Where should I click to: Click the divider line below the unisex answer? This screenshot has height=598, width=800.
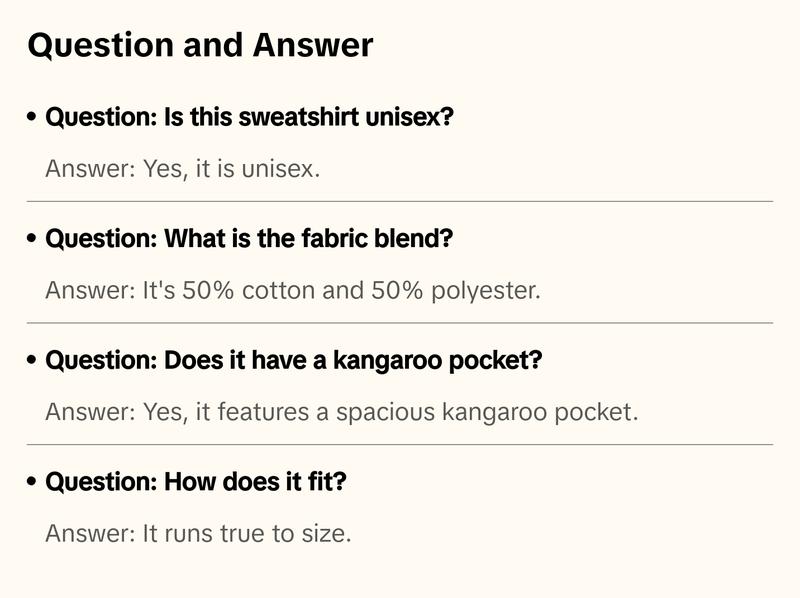tap(400, 201)
